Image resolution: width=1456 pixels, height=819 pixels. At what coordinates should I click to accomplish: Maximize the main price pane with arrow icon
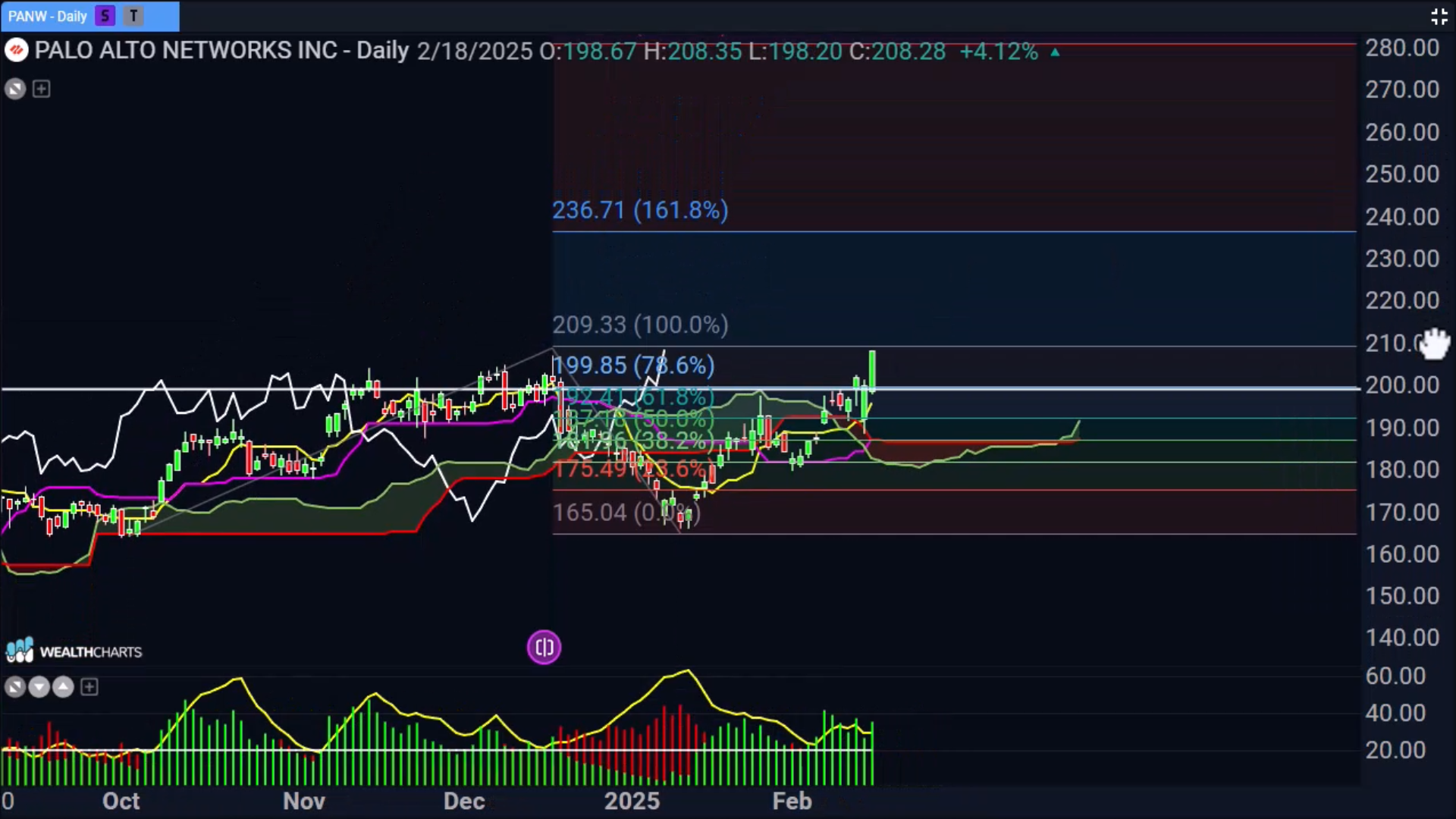point(15,89)
